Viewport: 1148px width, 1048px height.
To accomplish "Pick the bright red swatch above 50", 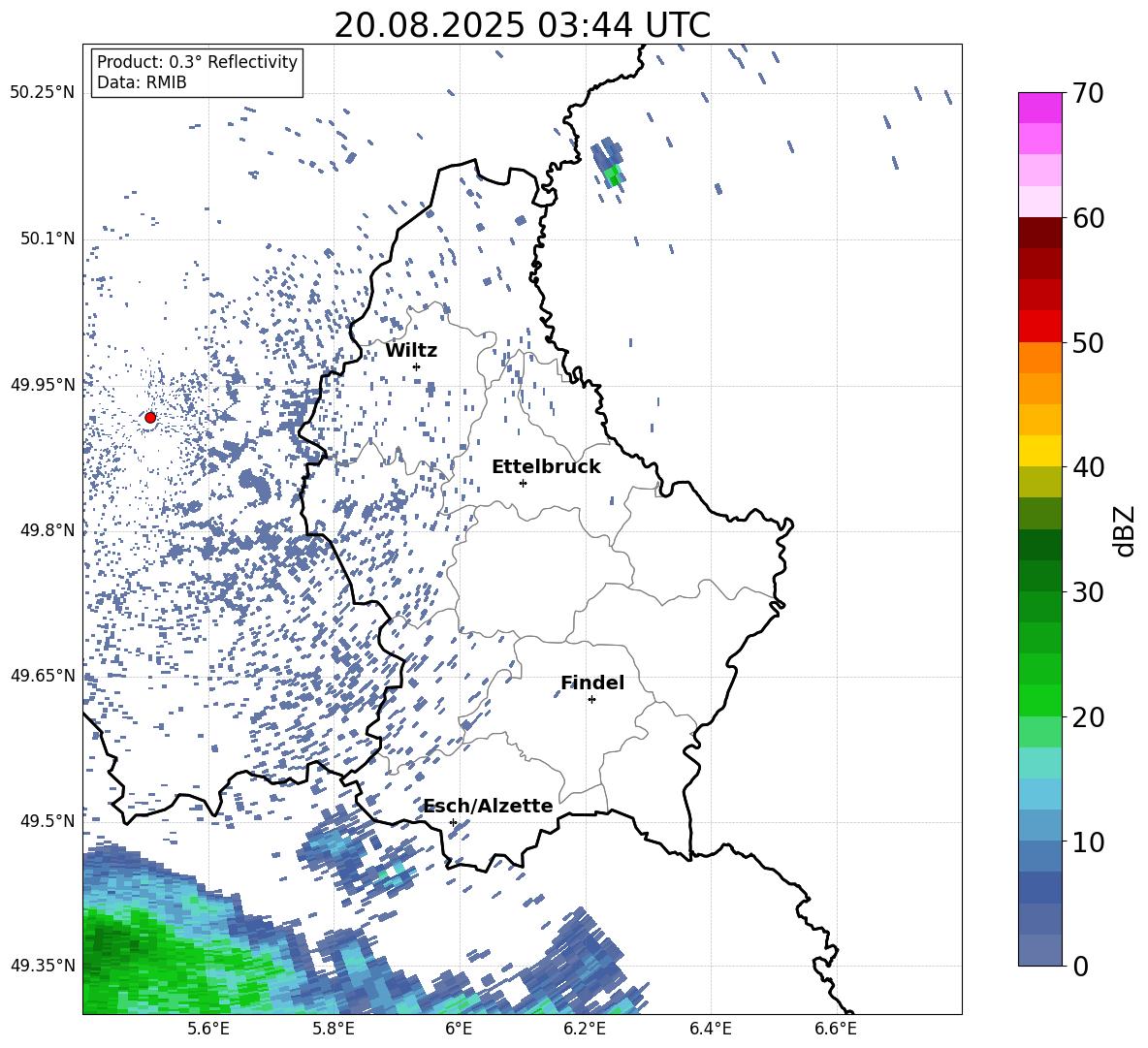I will coord(1039,327).
